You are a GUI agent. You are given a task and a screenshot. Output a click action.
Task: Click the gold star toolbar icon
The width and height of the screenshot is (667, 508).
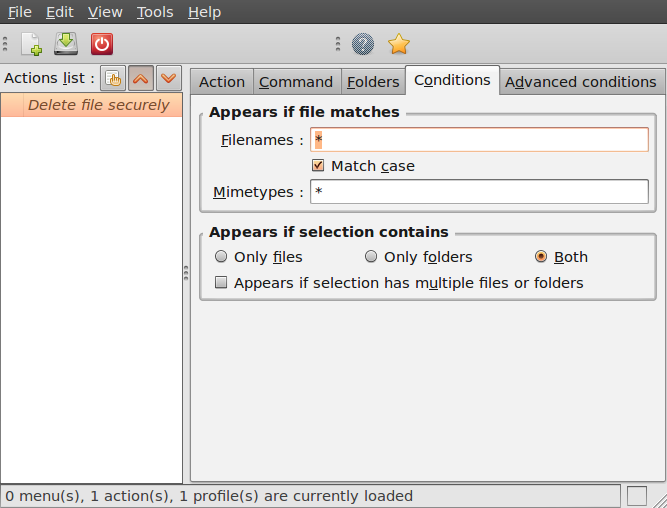[x=399, y=44]
